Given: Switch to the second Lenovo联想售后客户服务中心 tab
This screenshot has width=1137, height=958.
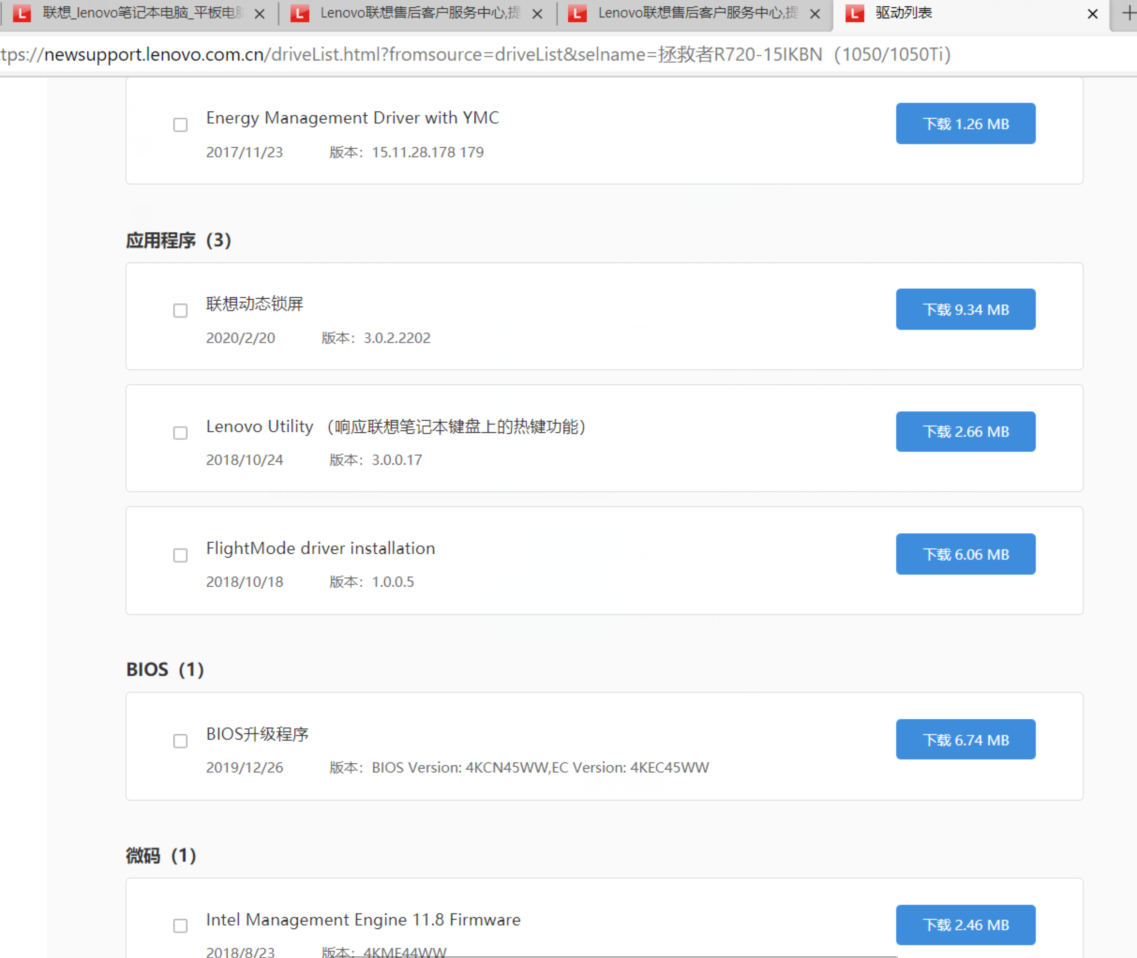Looking at the screenshot, I should 417,13.
